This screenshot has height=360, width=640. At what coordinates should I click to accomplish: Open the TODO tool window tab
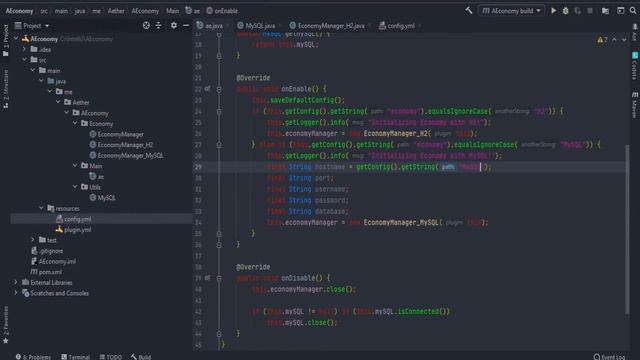point(111,357)
